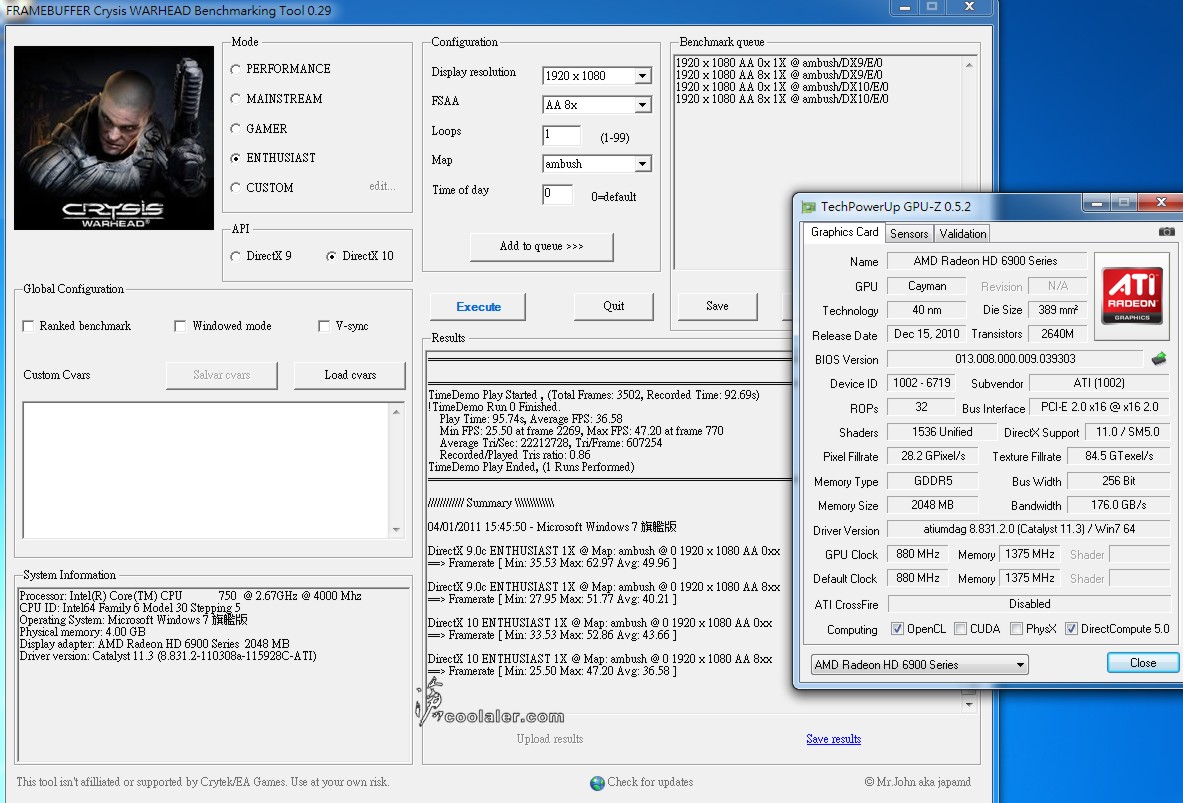1183x803 pixels.
Task: Click the Device ID value 1002 - 6719
Action: coord(921,383)
